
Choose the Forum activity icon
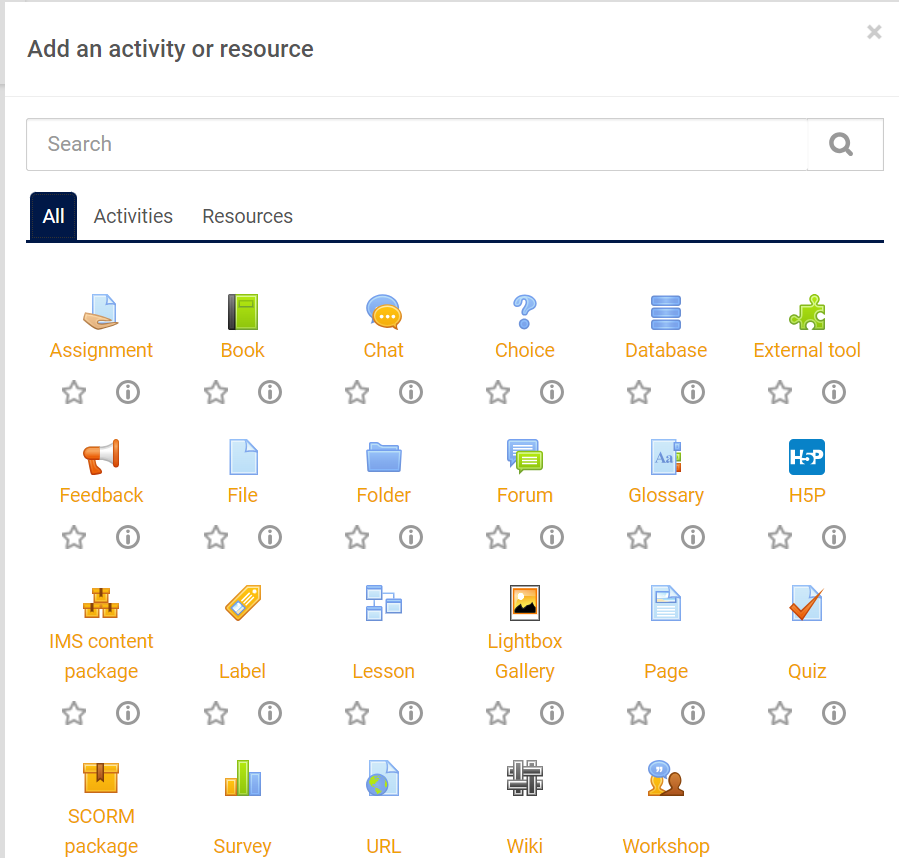[525, 457]
